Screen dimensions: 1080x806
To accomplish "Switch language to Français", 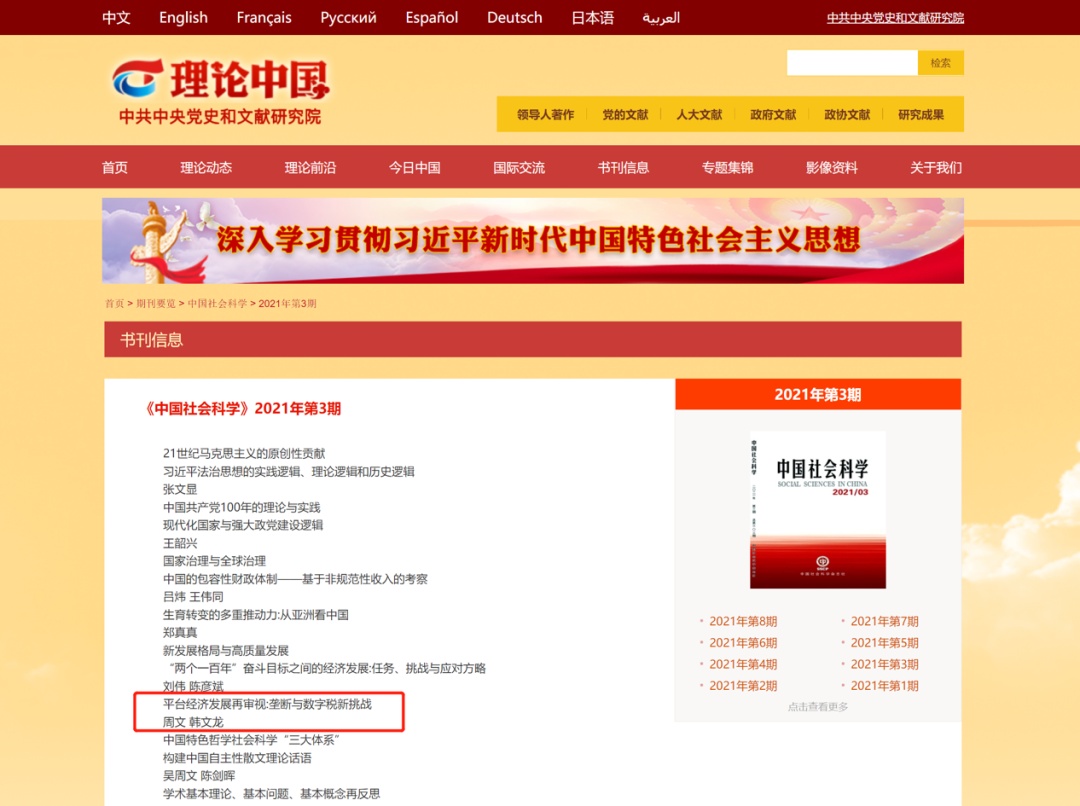I will tap(264, 17).
